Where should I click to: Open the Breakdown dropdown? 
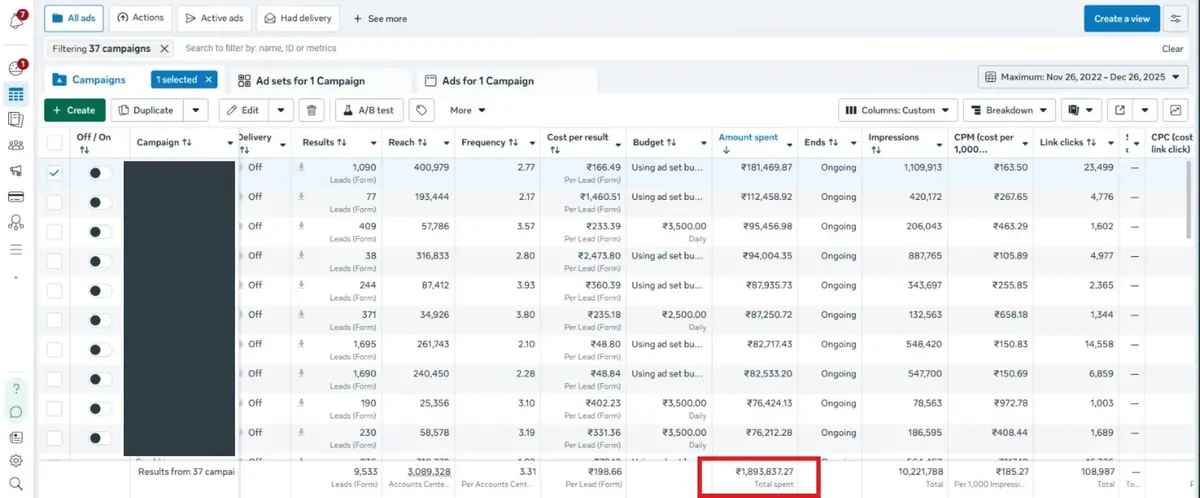[x=1009, y=110]
